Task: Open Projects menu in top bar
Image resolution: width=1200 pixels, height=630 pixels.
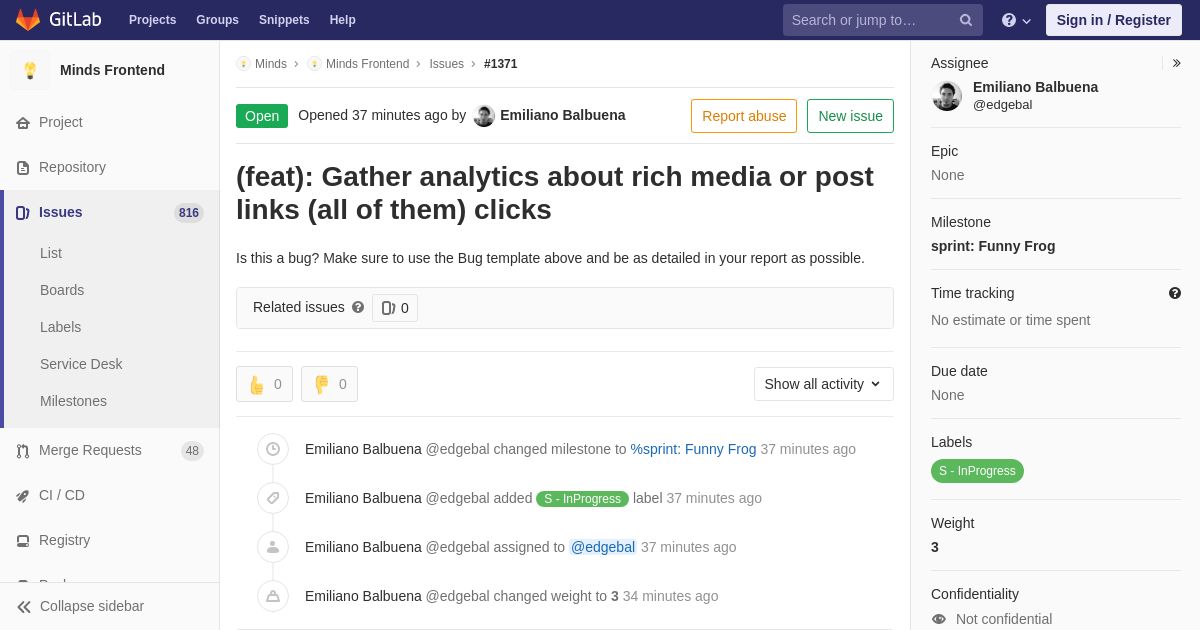Action: [x=152, y=20]
